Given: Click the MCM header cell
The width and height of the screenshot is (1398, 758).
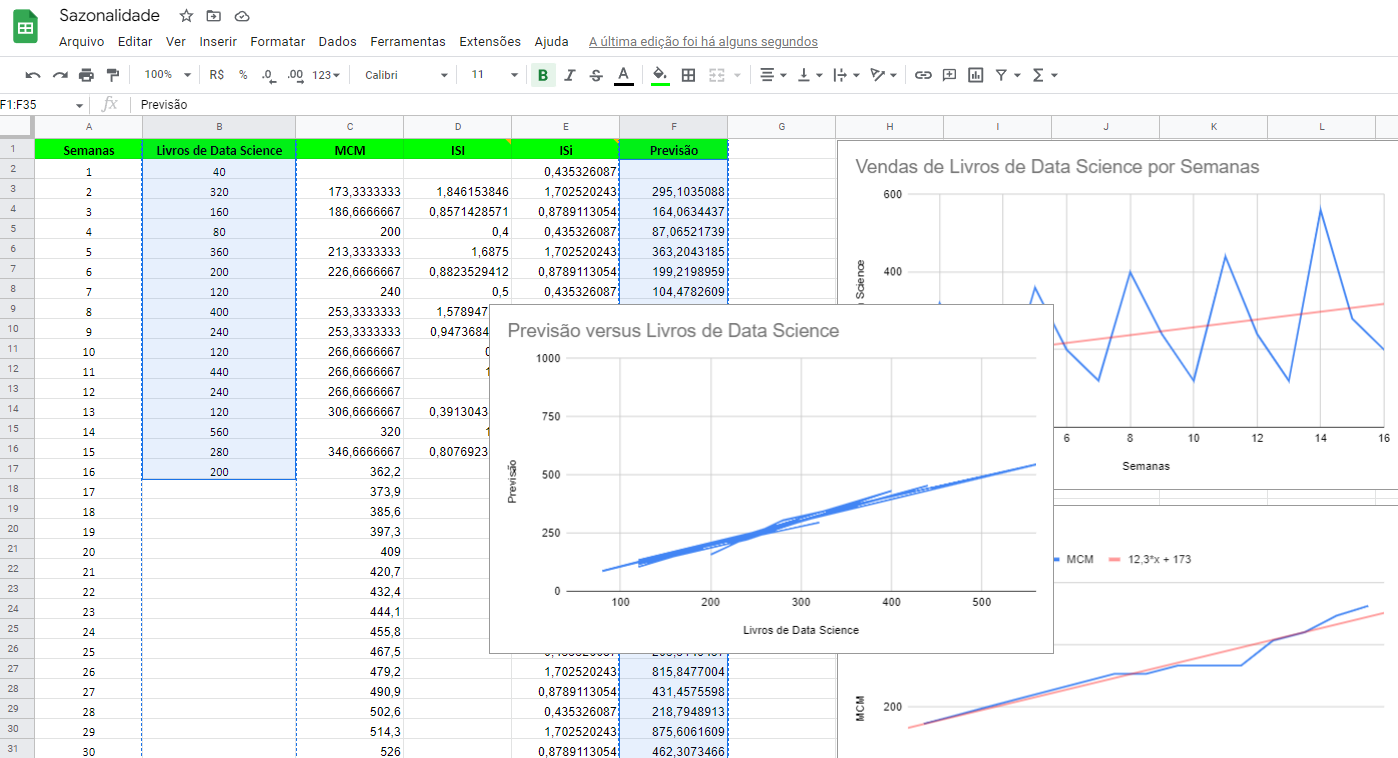Looking at the screenshot, I should (x=350, y=150).
